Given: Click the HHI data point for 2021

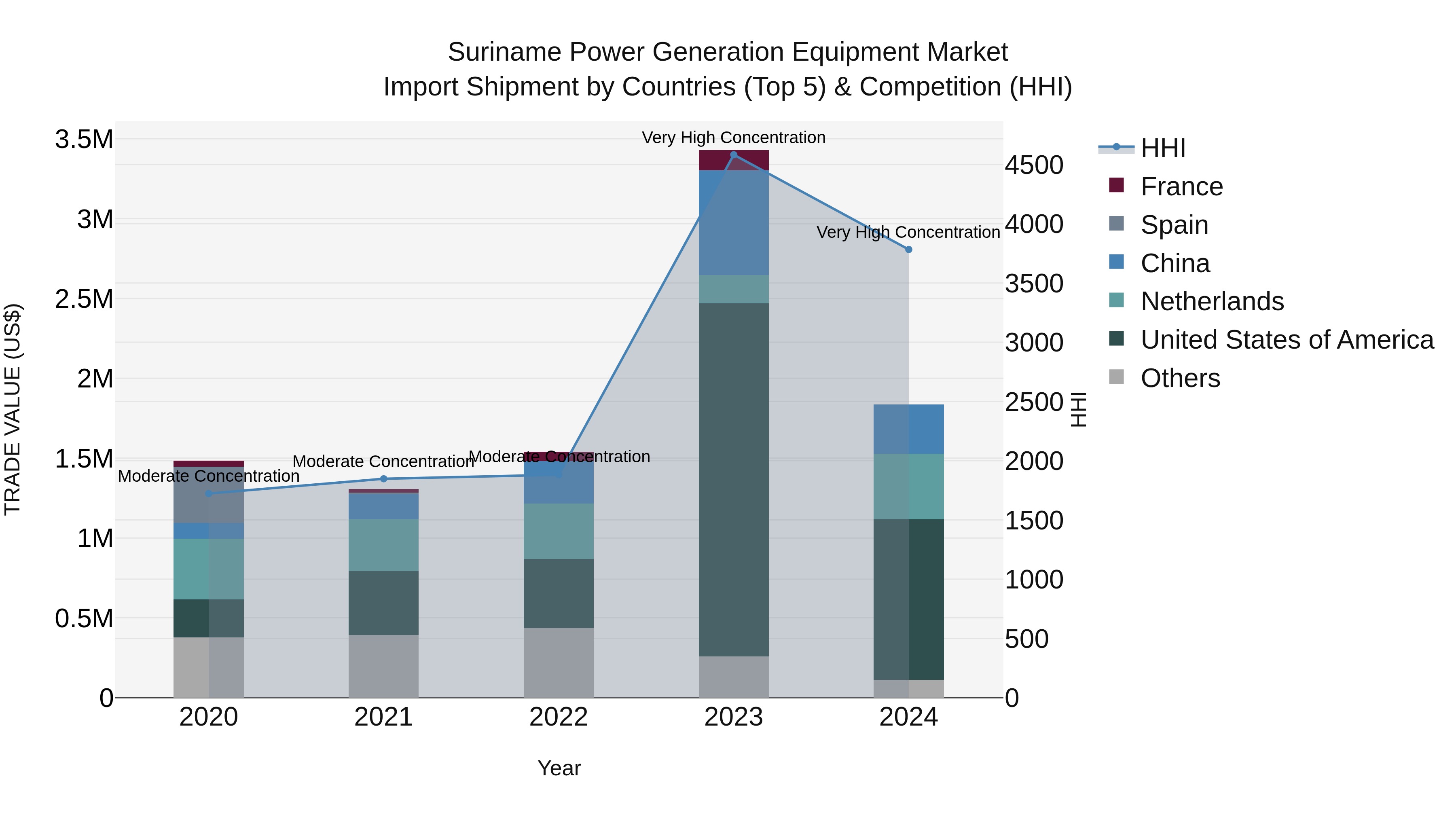Looking at the screenshot, I should [x=384, y=479].
